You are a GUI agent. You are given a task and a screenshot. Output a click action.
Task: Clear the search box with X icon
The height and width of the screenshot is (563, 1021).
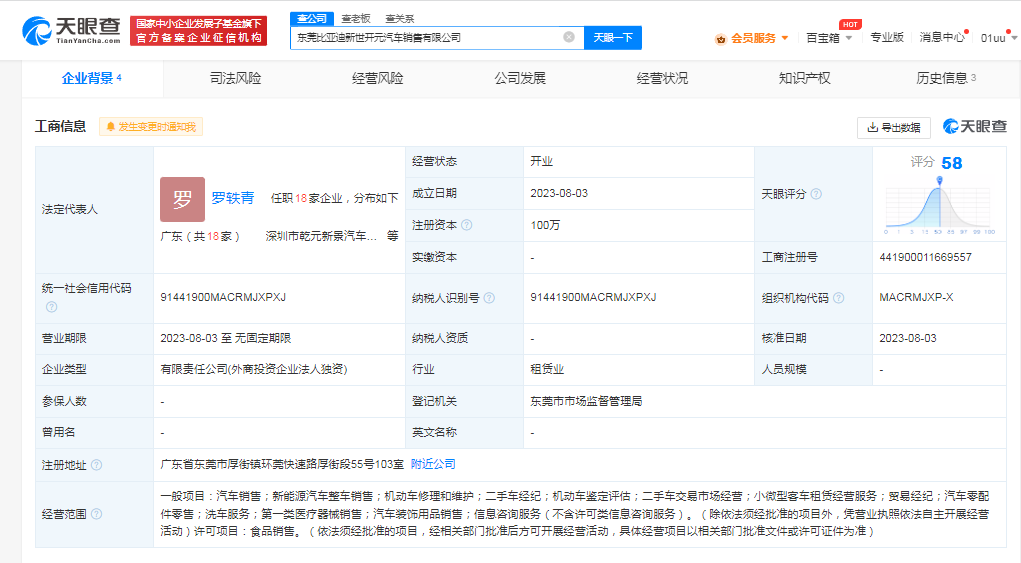pos(569,37)
